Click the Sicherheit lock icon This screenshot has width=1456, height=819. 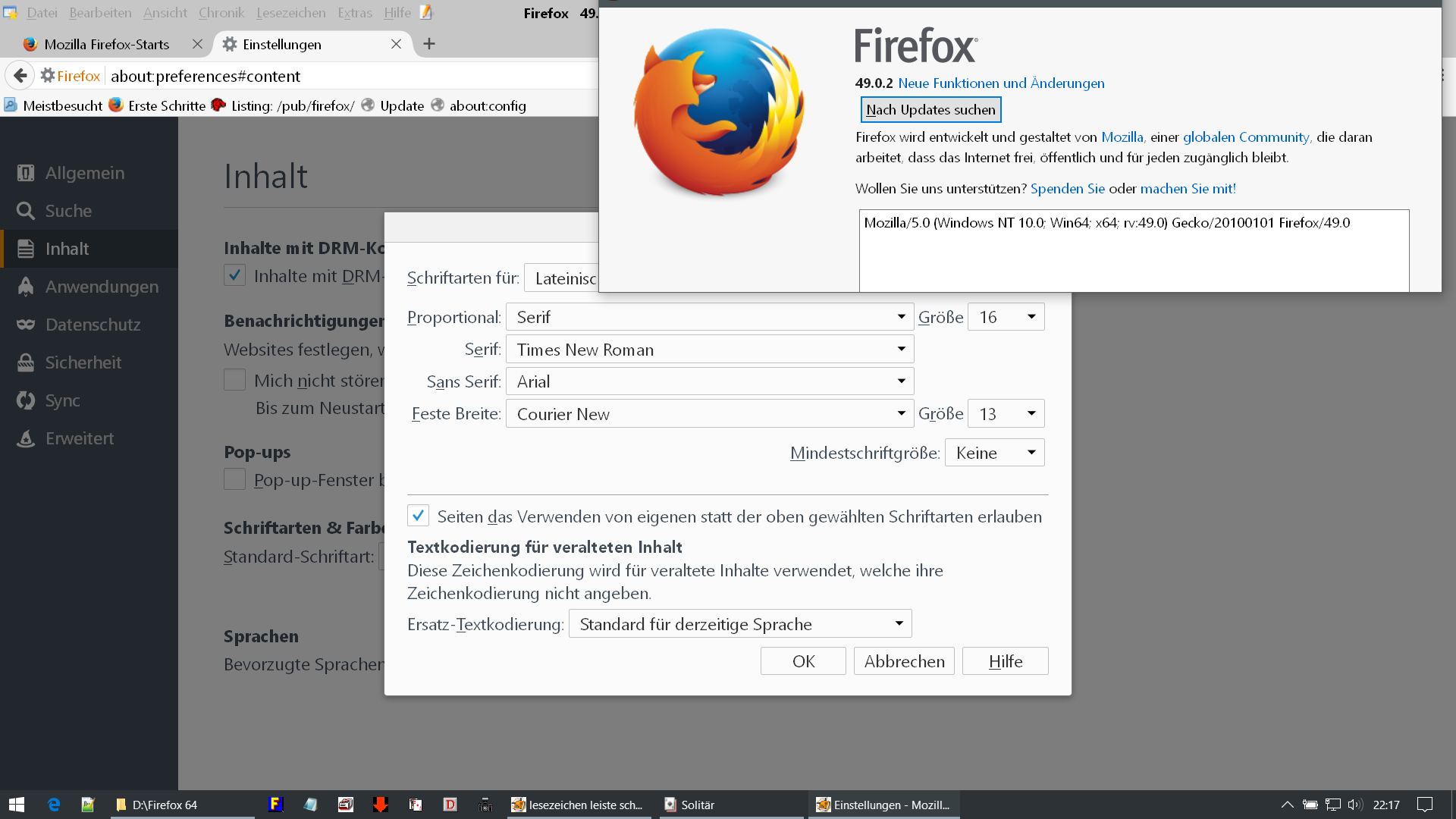click(x=26, y=362)
